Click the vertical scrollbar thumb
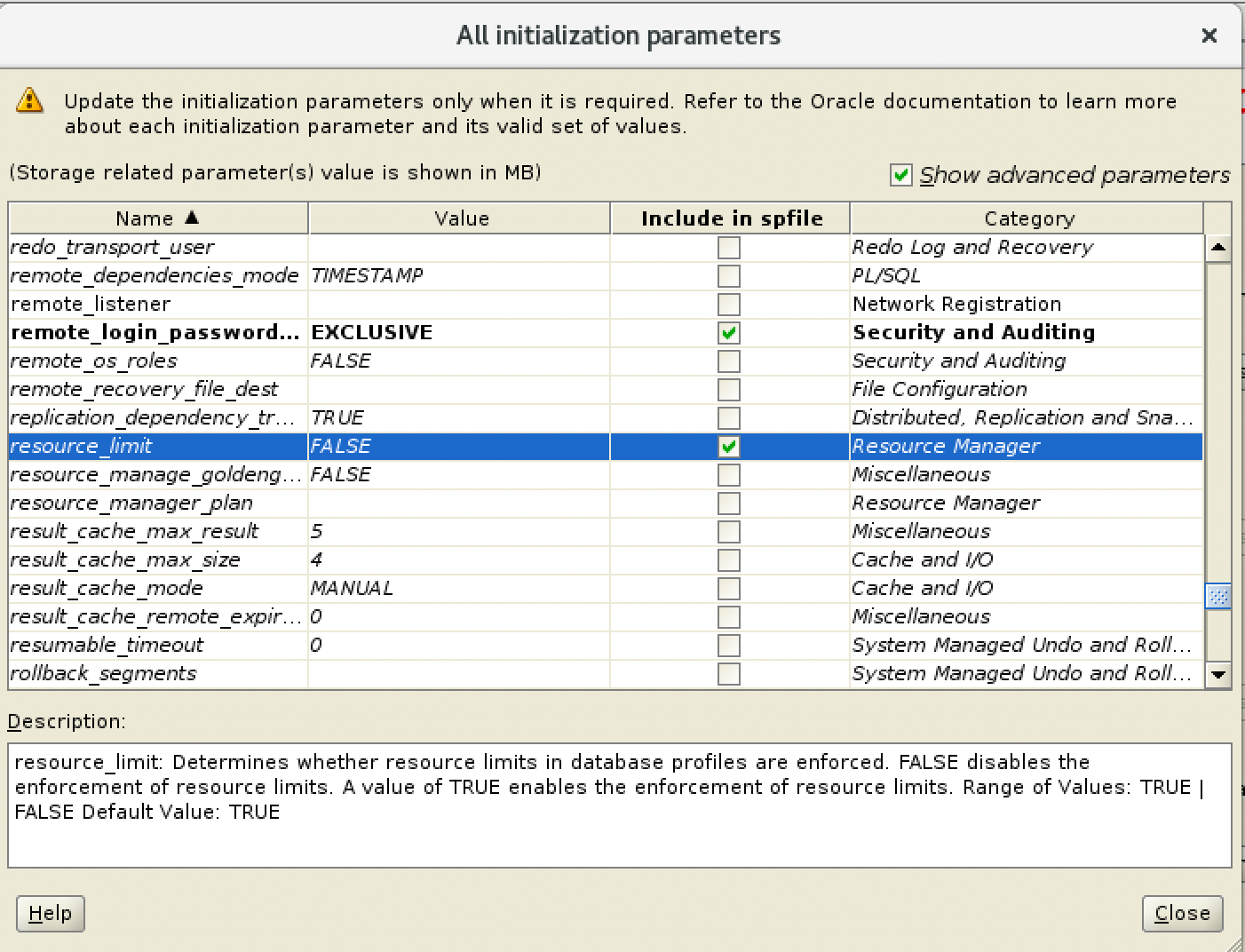1245x952 pixels. coord(1218,596)
